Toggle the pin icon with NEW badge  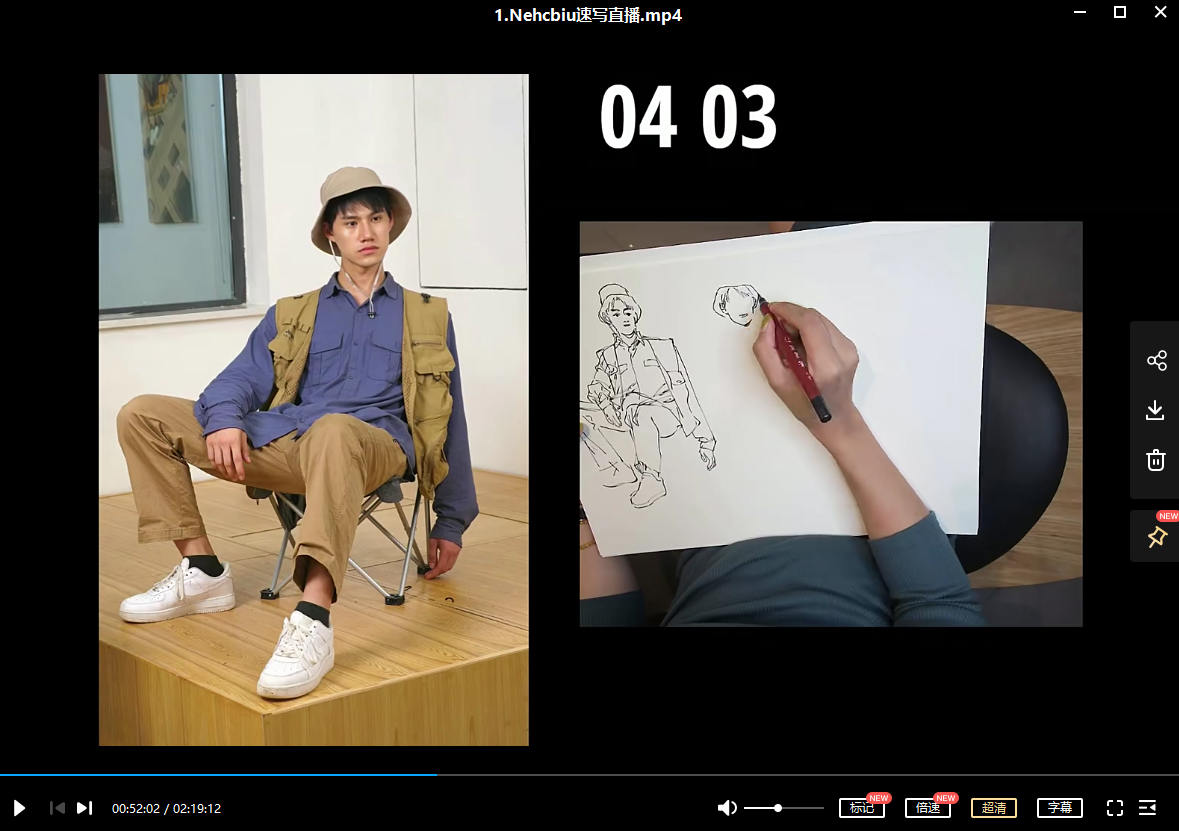click(x=1156, y=538)
